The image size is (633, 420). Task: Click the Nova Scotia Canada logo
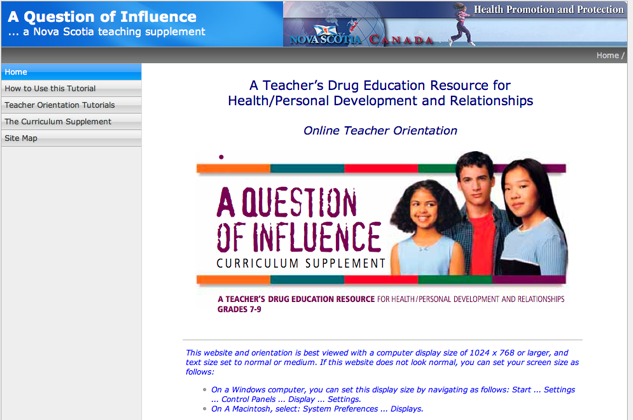tap(362, 40)
